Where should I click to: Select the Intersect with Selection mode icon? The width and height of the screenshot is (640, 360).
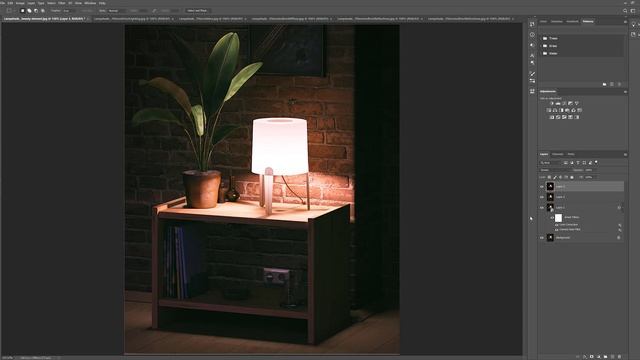43,11
